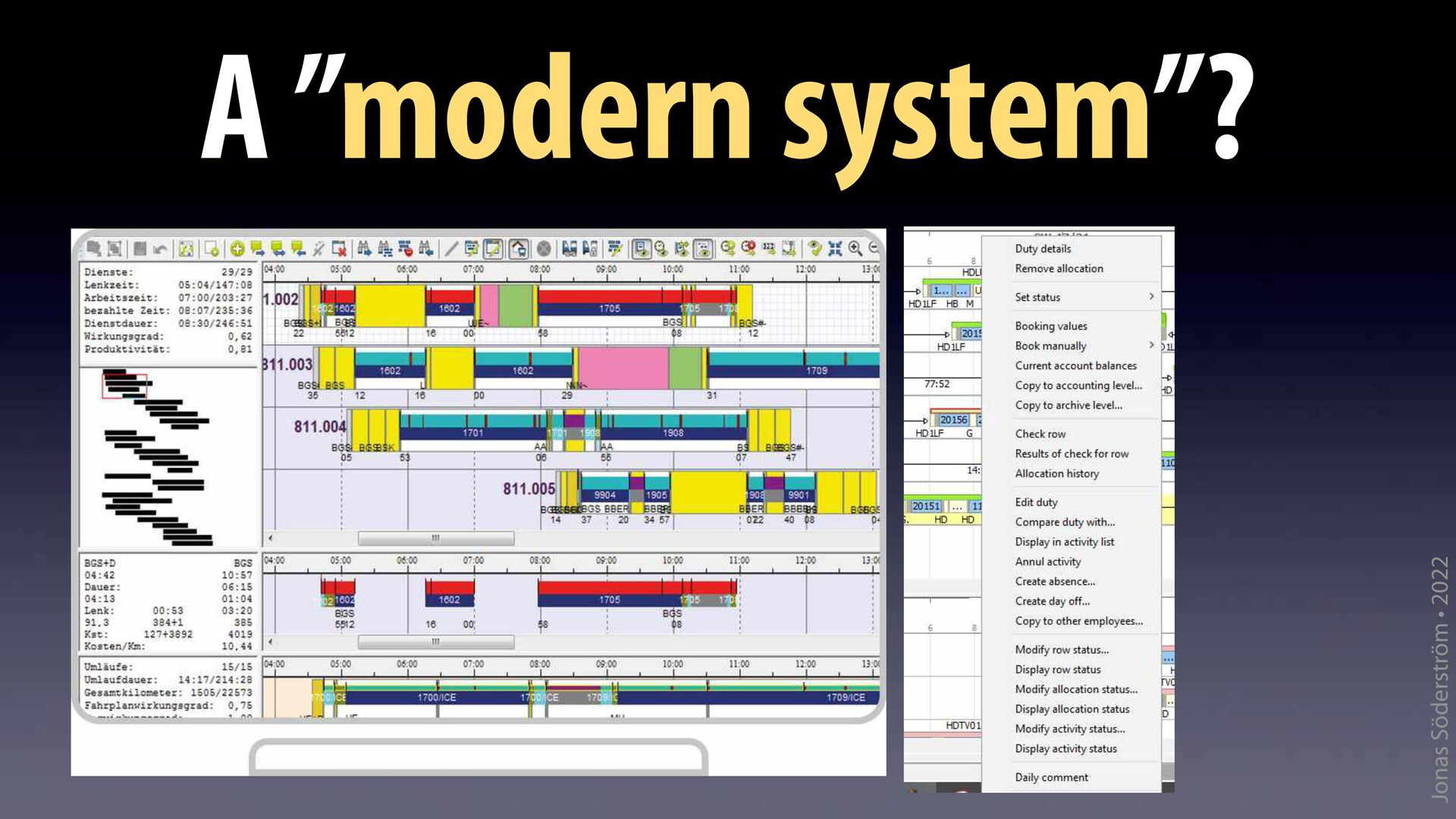
Task: Click the green plus add icon
Action: [237, 249]
